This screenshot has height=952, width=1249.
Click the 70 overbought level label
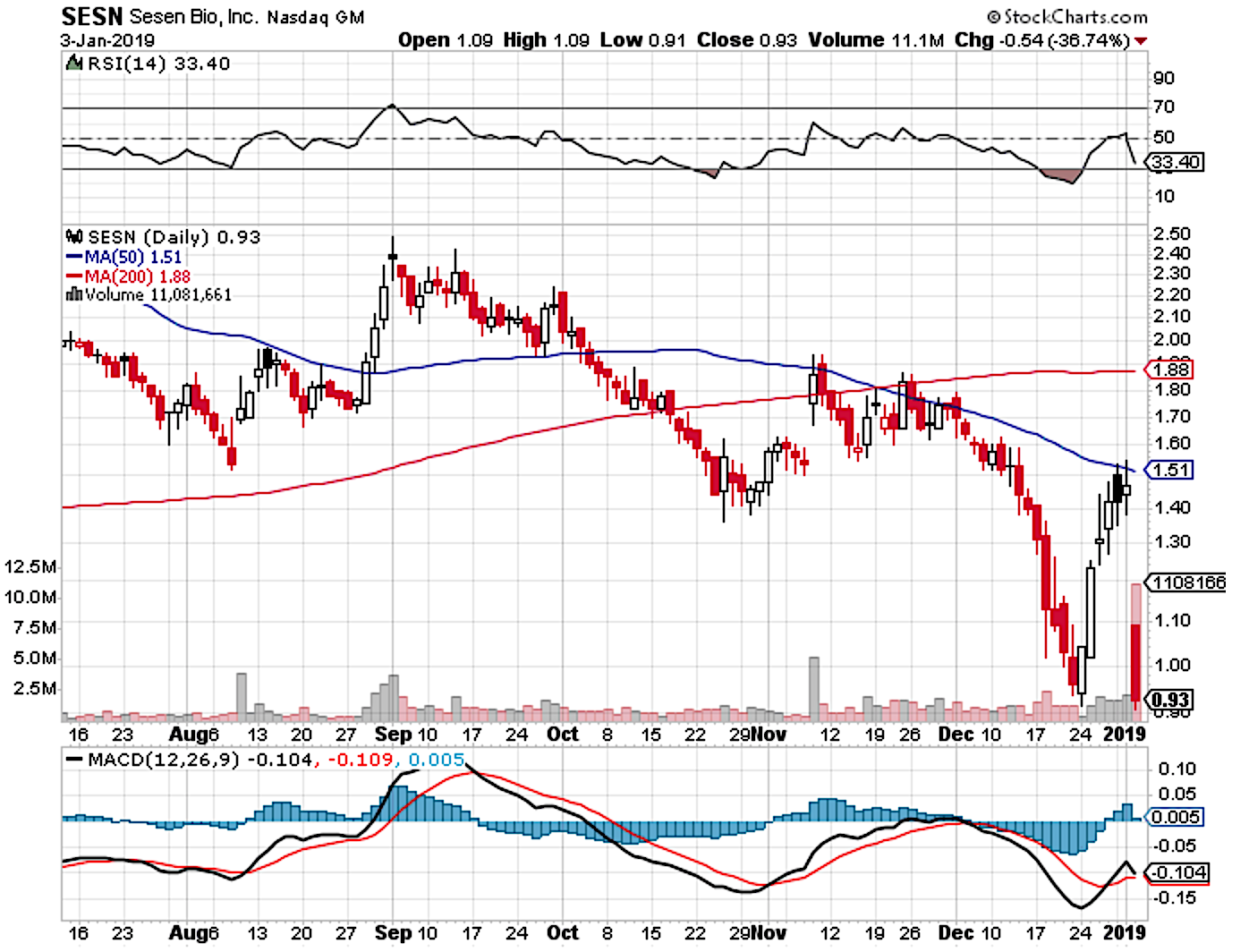click(x=1164, y=107)
